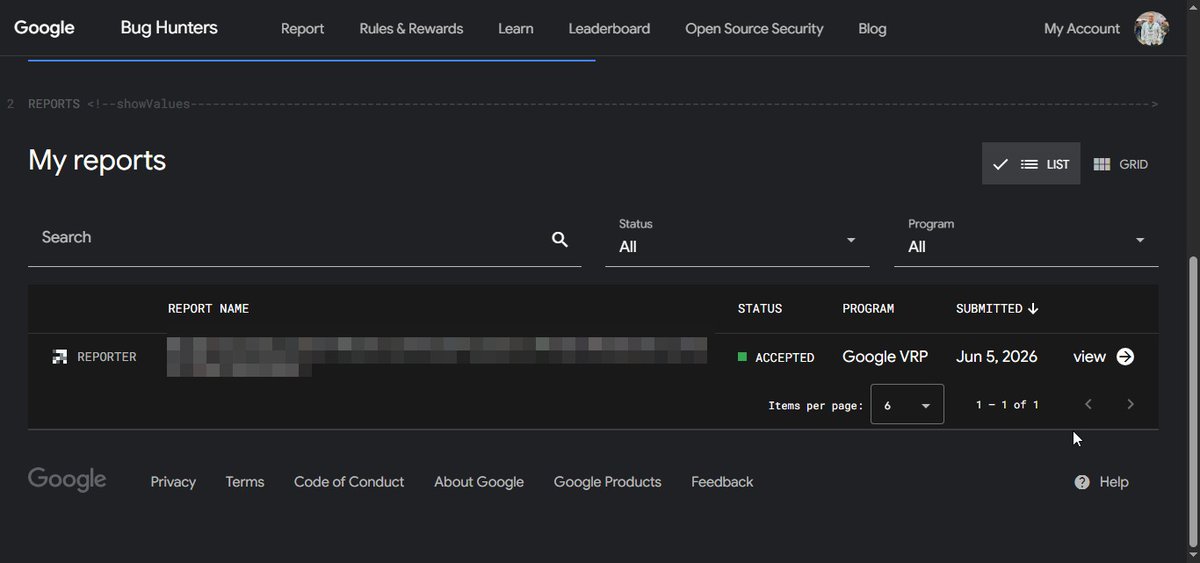1200x563 pixels.
Task: Sort by the REPORT NAME column
Action: pyautogui.click(x=208, y=309)
